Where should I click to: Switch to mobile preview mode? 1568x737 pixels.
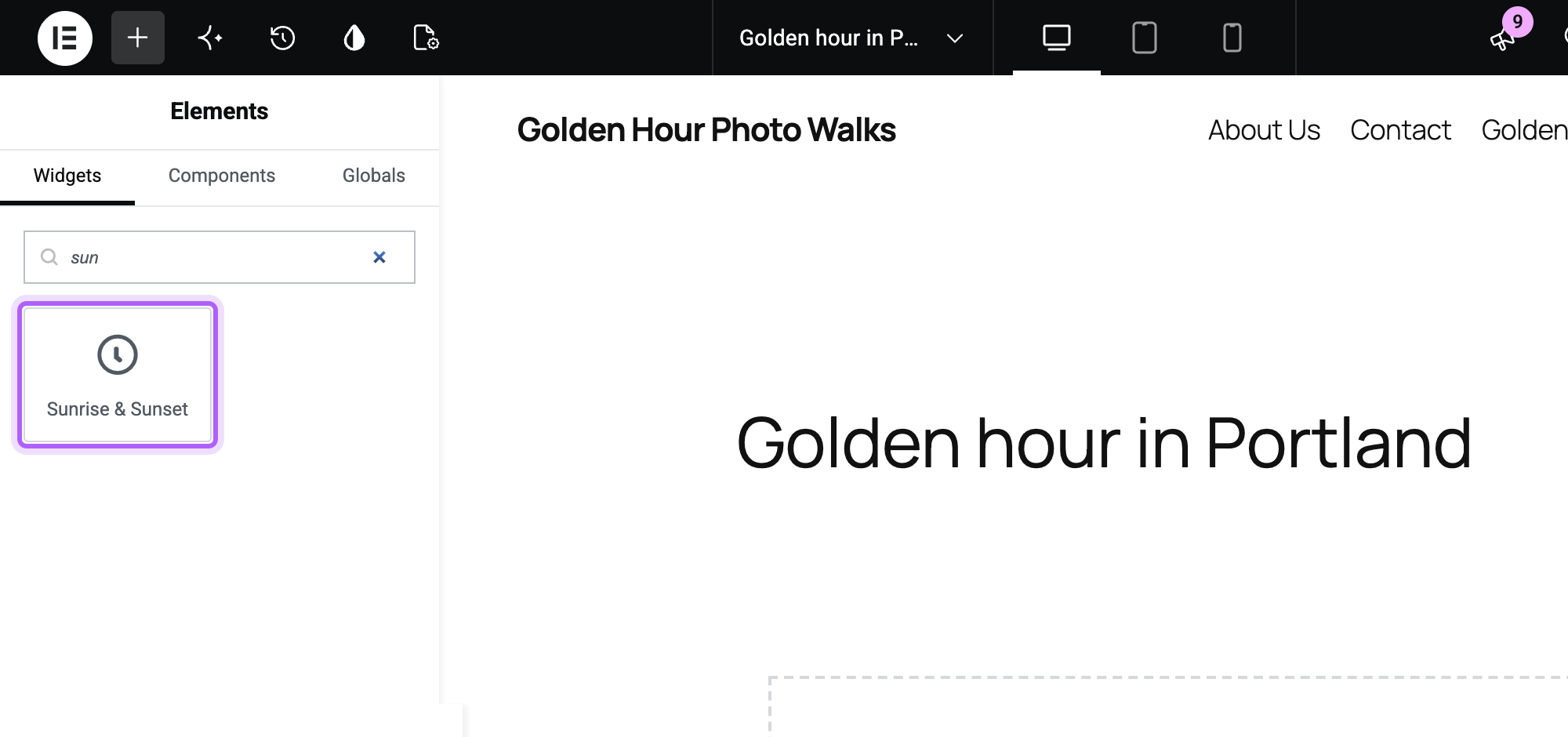click(1232, 38)
